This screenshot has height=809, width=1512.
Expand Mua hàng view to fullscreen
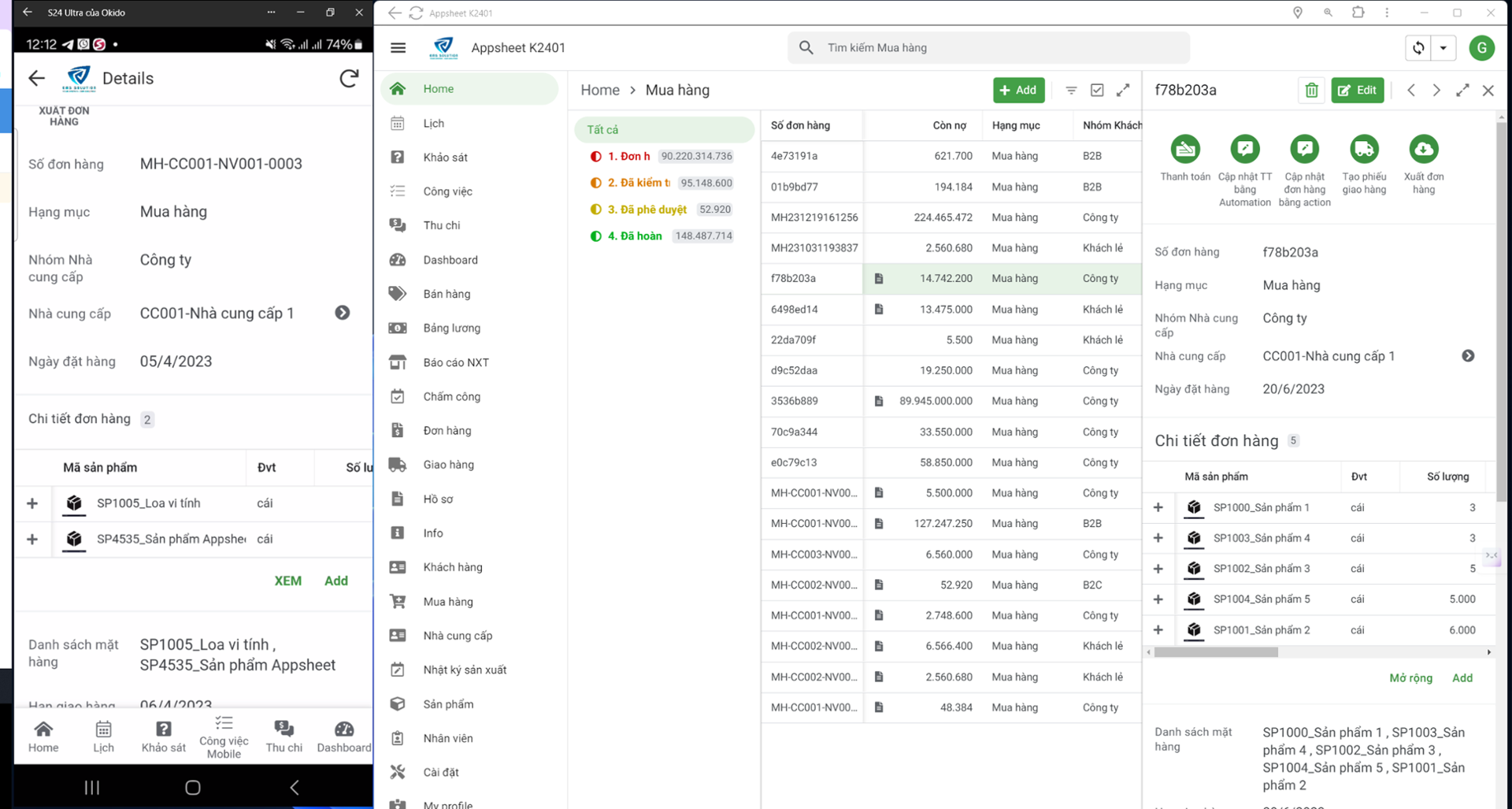point(1123,90)
